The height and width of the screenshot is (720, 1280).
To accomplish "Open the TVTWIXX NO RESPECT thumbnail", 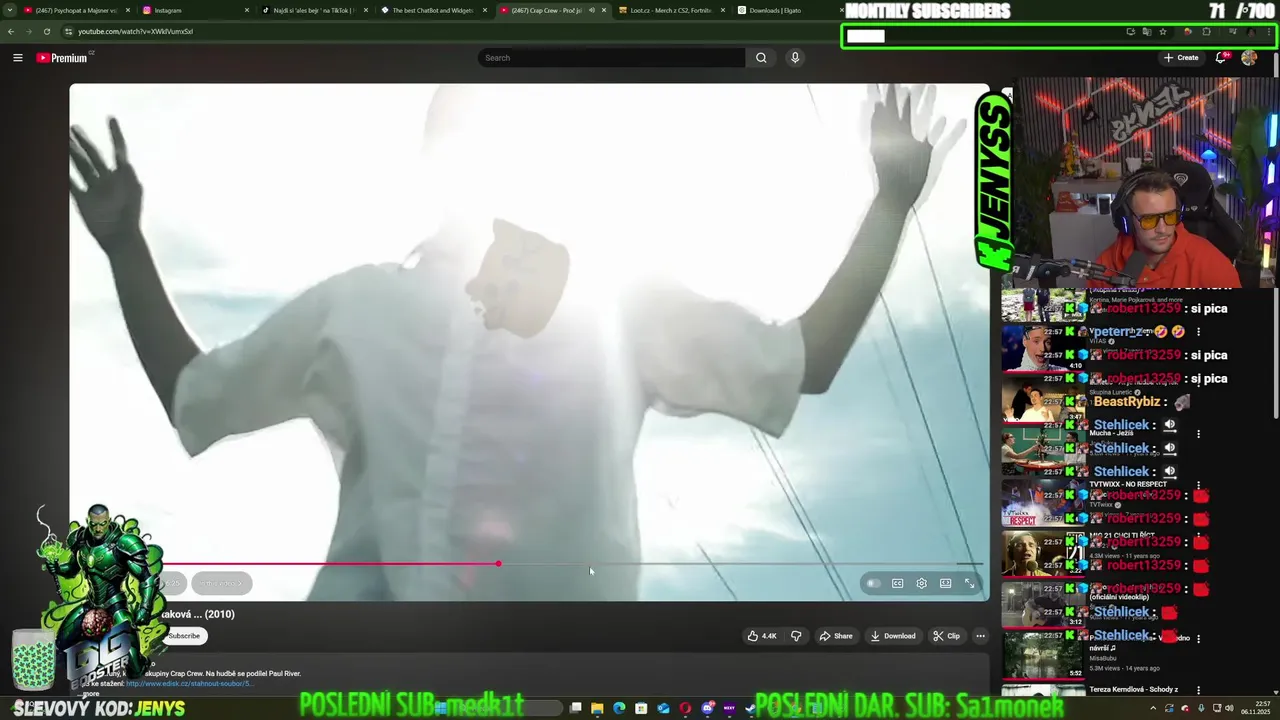I will (x=1043, y=503).
